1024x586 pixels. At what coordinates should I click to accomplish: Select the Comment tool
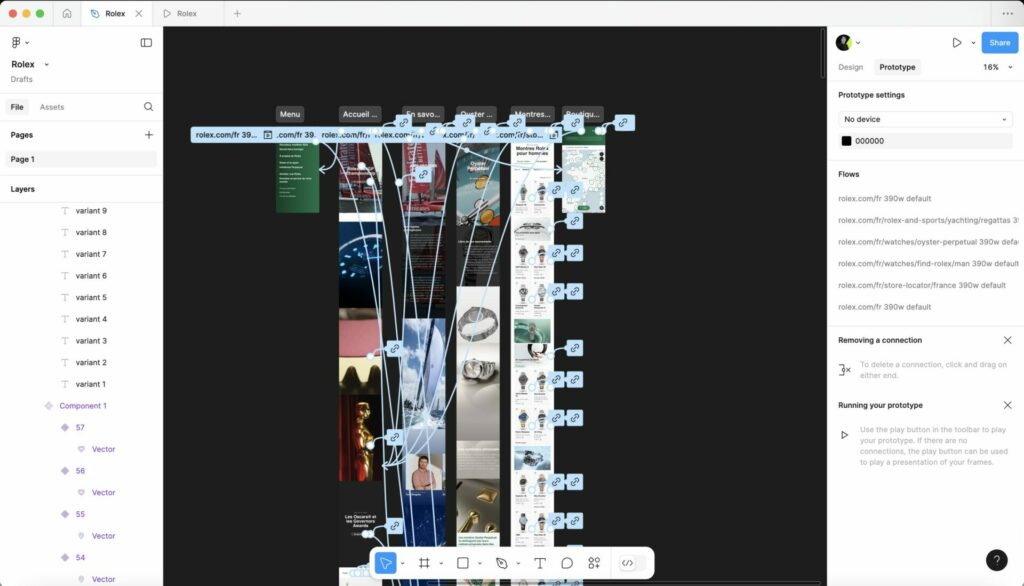[567, 563]
